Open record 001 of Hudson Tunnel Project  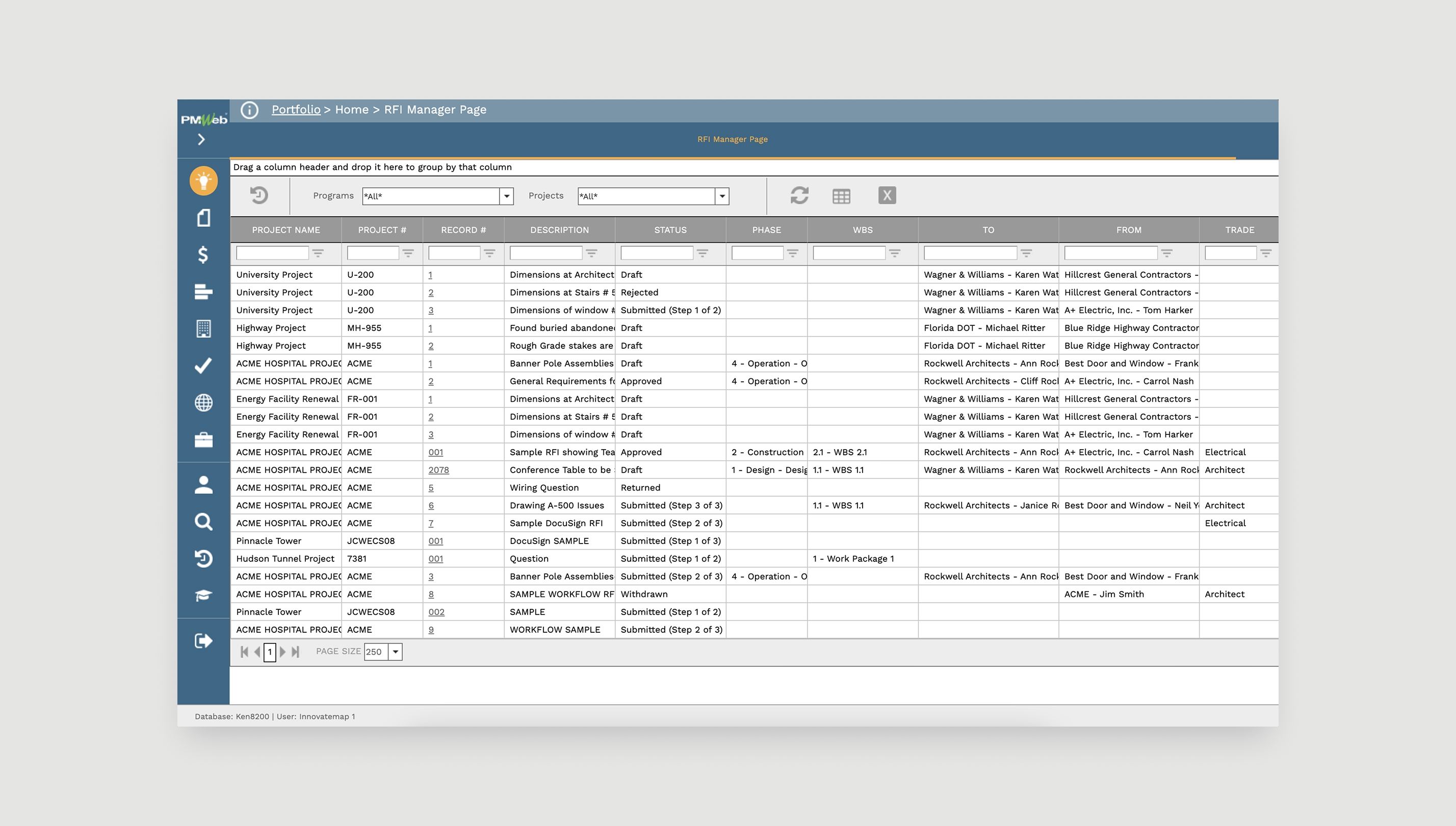tap(435, 559)
